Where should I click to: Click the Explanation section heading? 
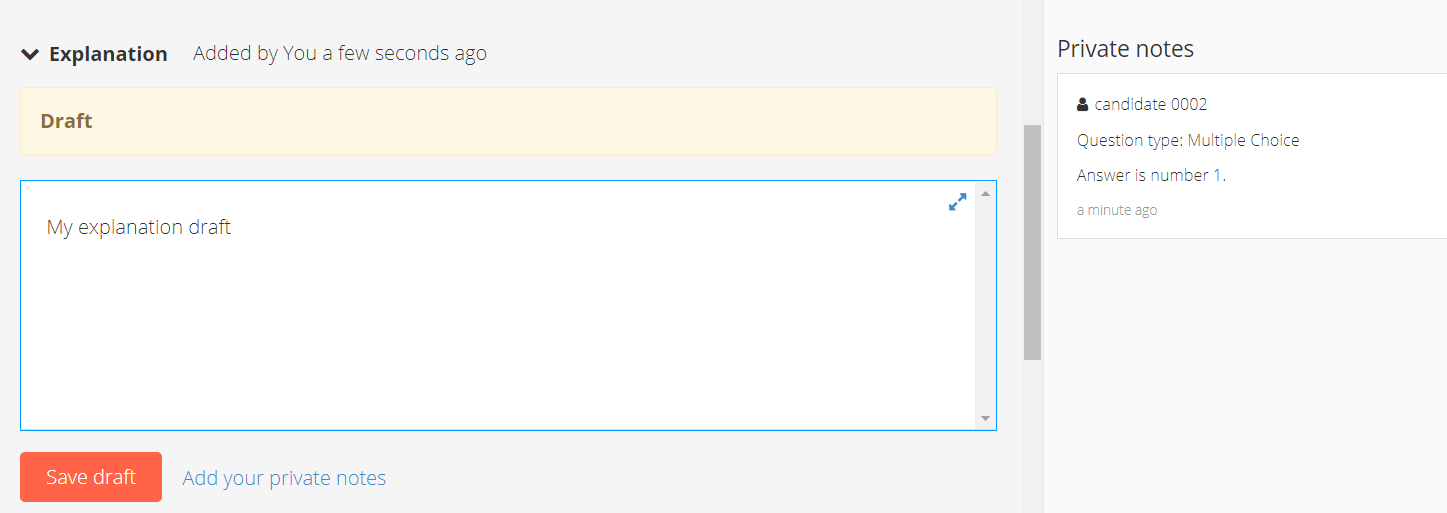point(108,54)
